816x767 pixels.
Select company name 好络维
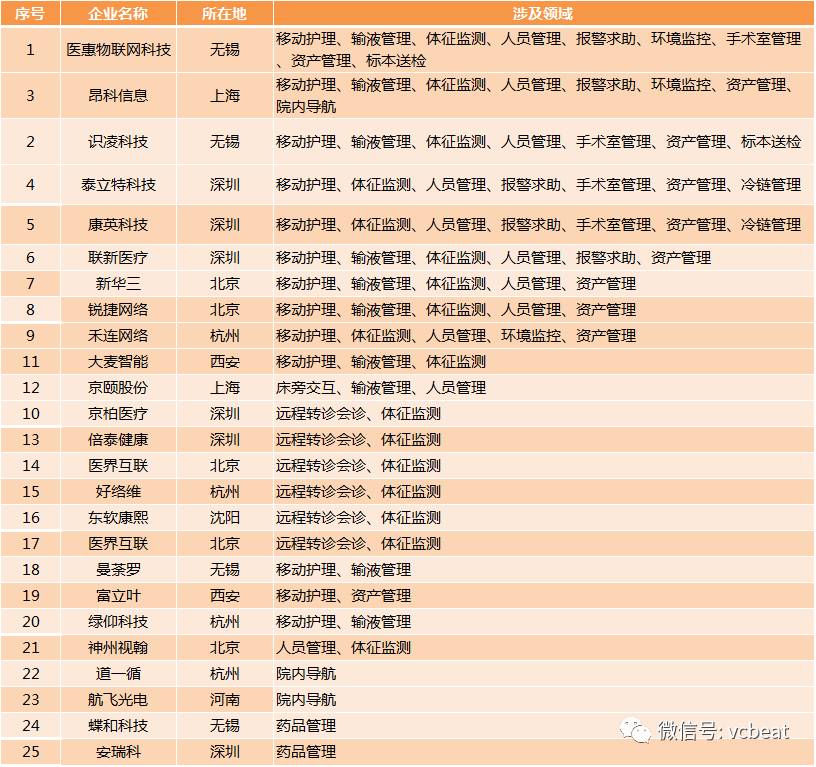coord(118,491)
